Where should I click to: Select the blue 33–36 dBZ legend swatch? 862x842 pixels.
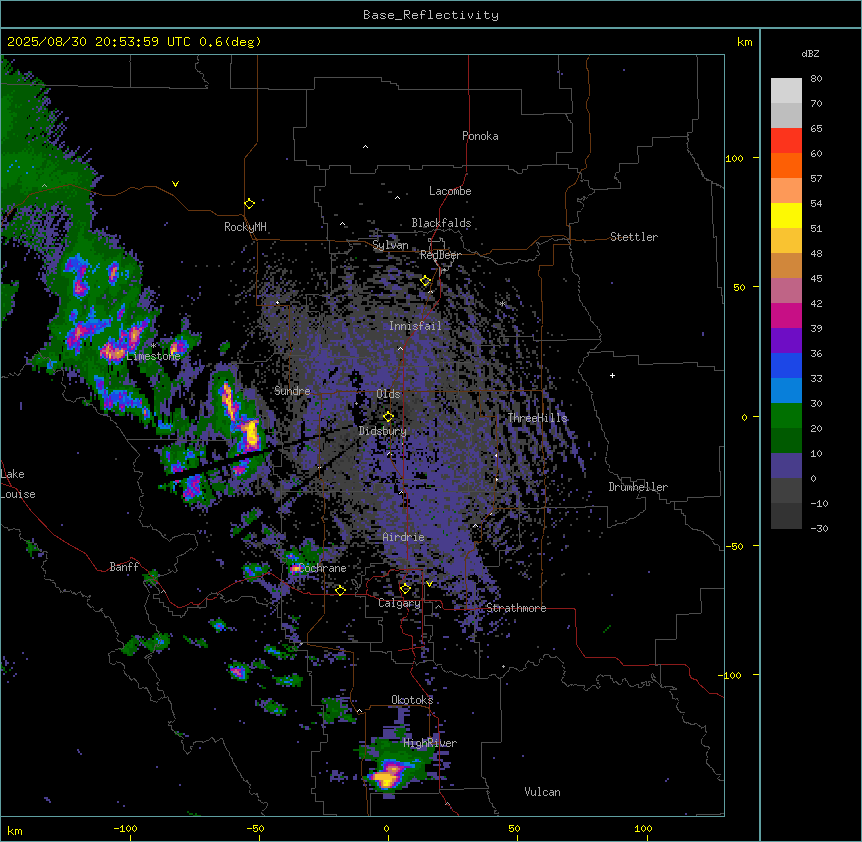click(x=786, y=365)
